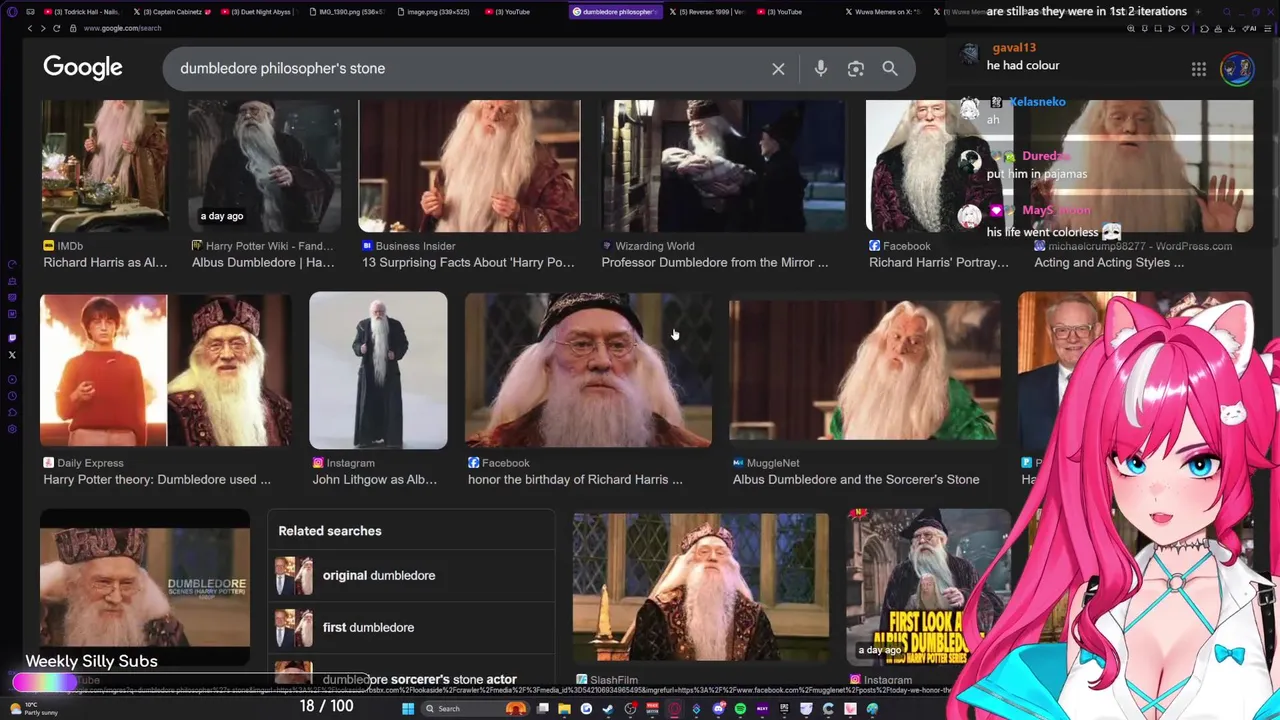Viewport: 1280px width, 720px height.
Task: Click "Albus Dumbledore and the Sorcerer's Stone" link
Action: click(x=856, y=479)
